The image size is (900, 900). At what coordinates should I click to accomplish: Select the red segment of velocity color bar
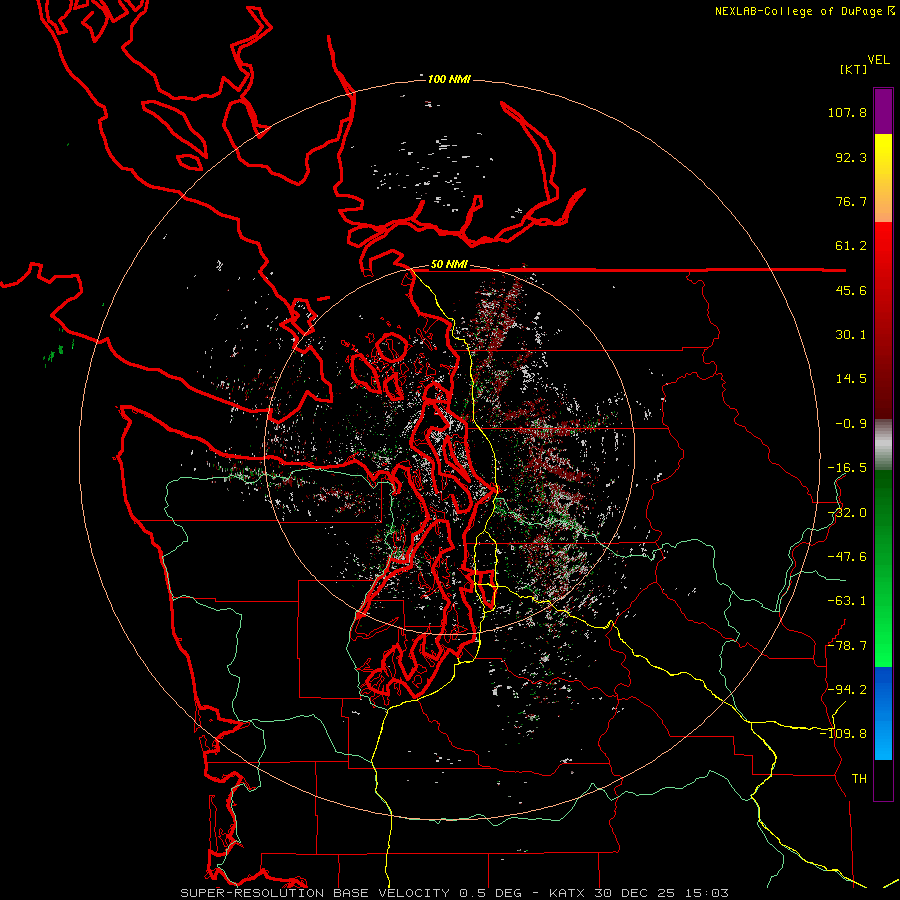click(883, 320)
